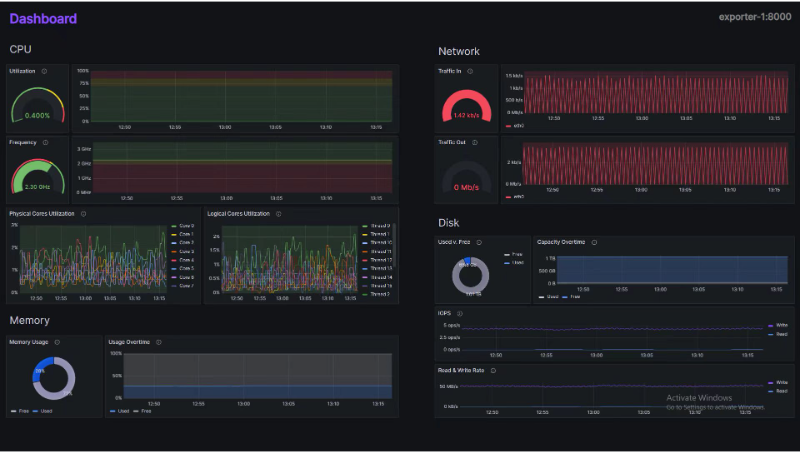The height and width of the screenshot is (453, 800).
Task: Click the info icon next to Utilization
Action: pos(44,71)
